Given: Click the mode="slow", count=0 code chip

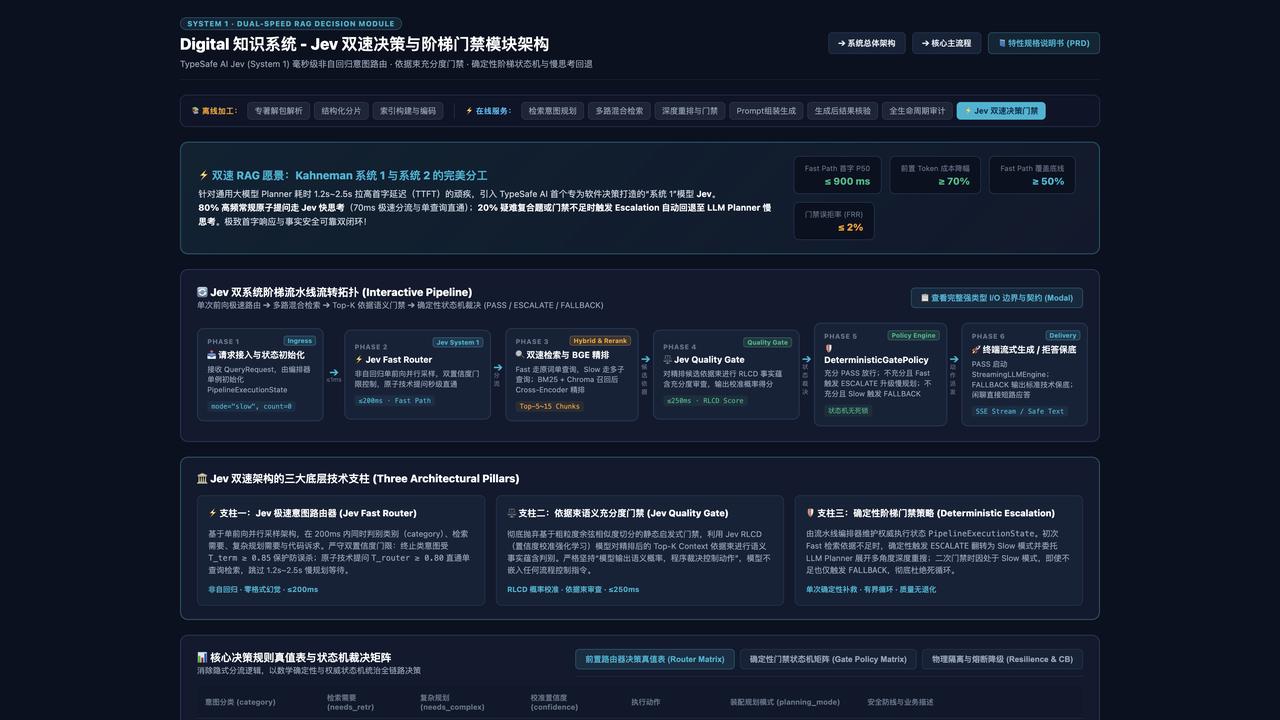Looking at the screenshot, I should click(x=251, y=407).
